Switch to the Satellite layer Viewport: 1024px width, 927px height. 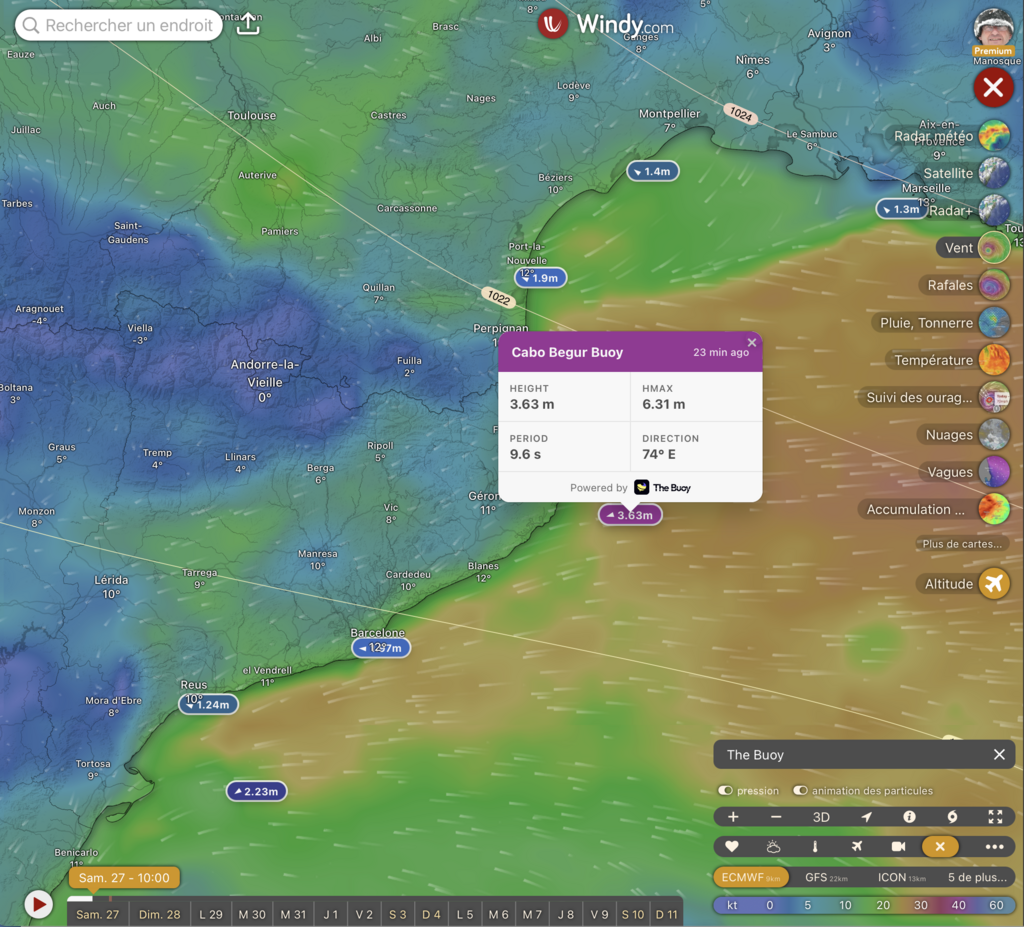click(993, 173)
